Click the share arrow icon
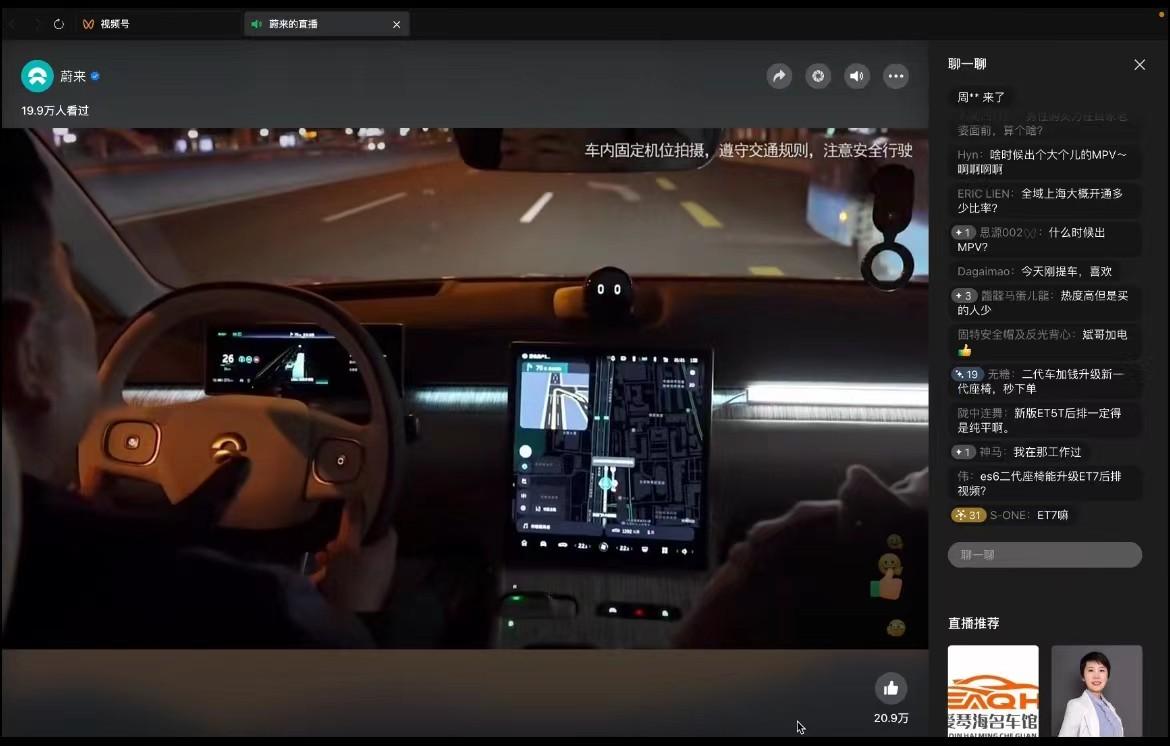Image resolution: width=1170 pixels, height=746 pixels. pyautogui.click(x=779, y=76)
